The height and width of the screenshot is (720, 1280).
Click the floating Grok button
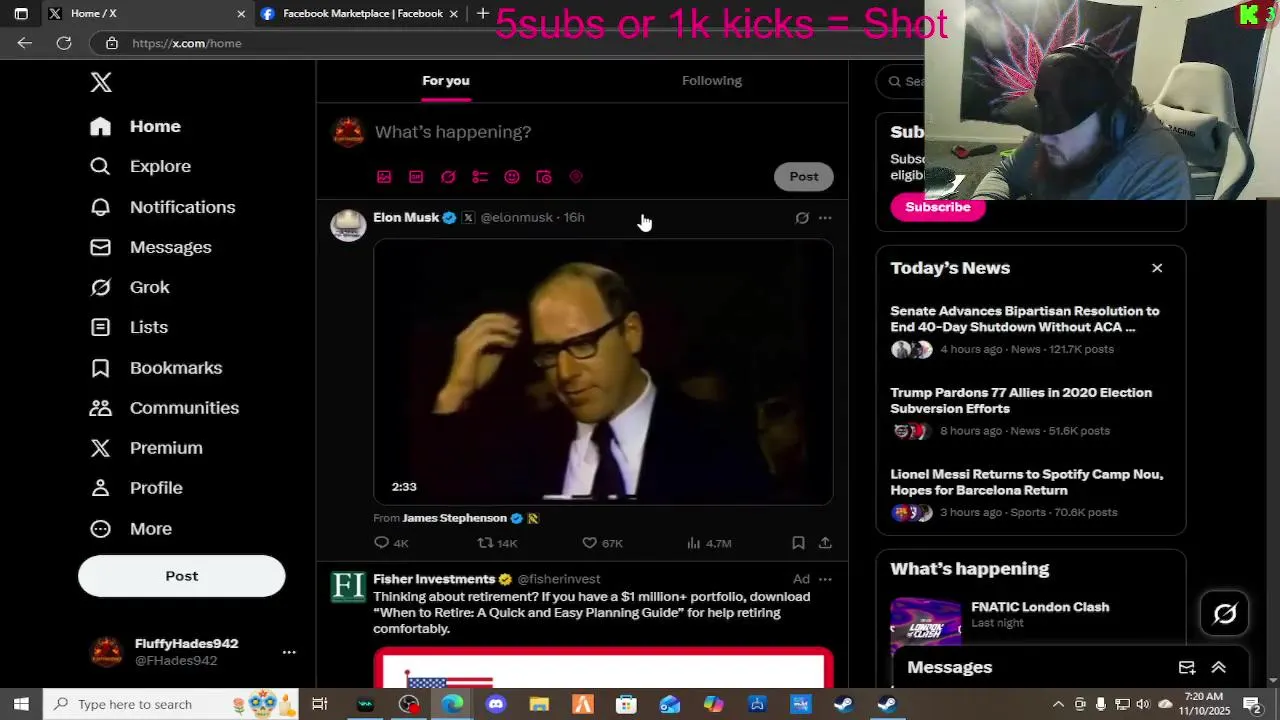pos(1225,614)
